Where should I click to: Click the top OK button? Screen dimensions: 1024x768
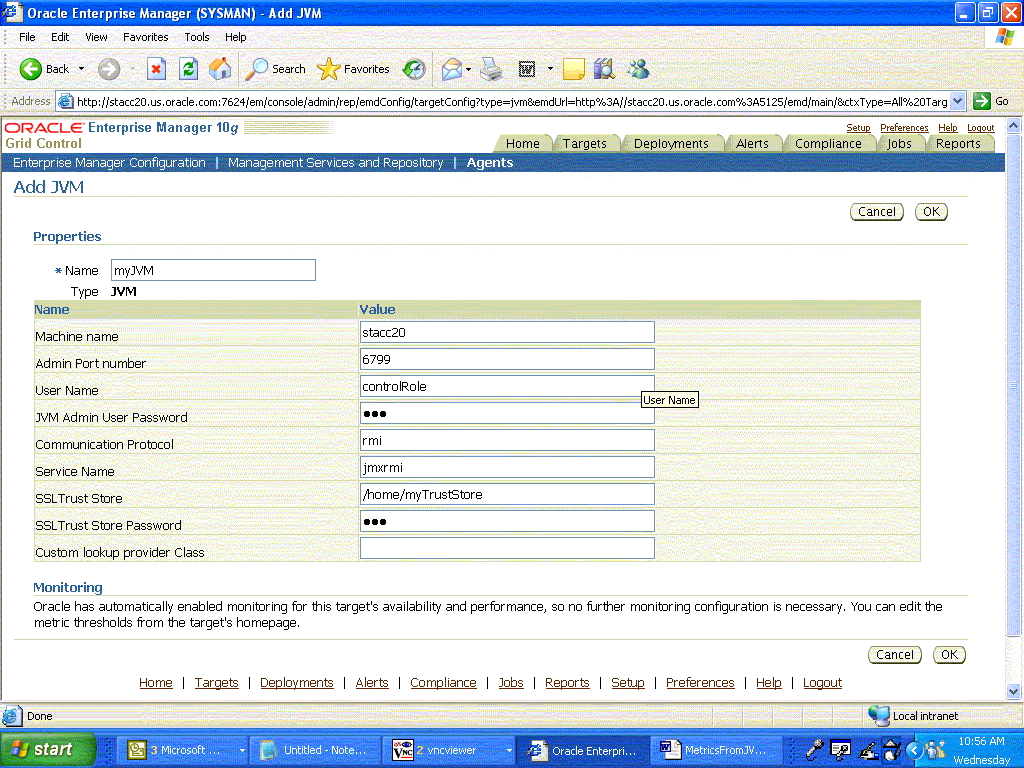pos(931,212)
